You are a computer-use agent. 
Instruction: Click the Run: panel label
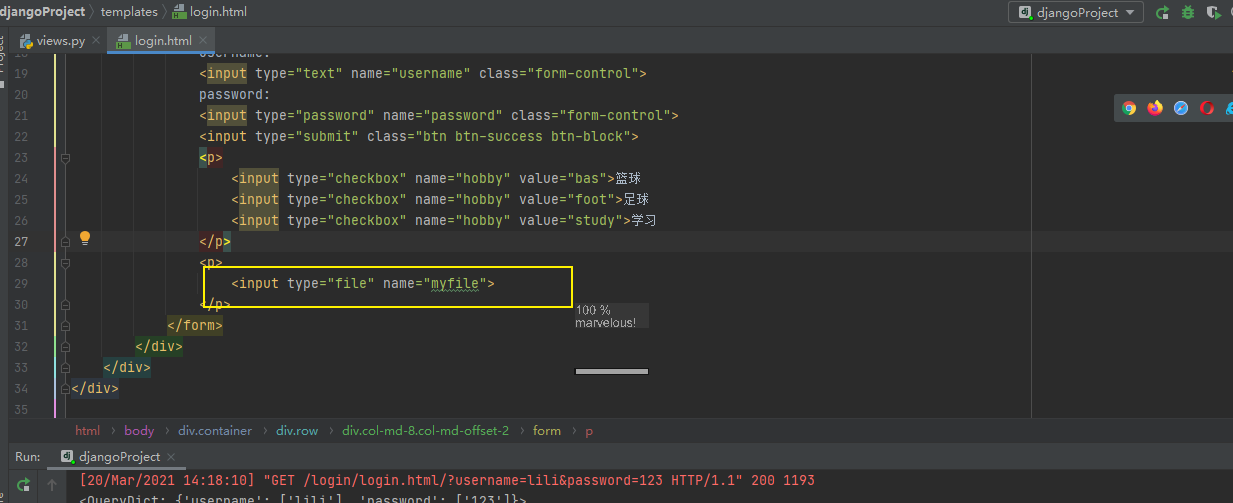[28, 457]
